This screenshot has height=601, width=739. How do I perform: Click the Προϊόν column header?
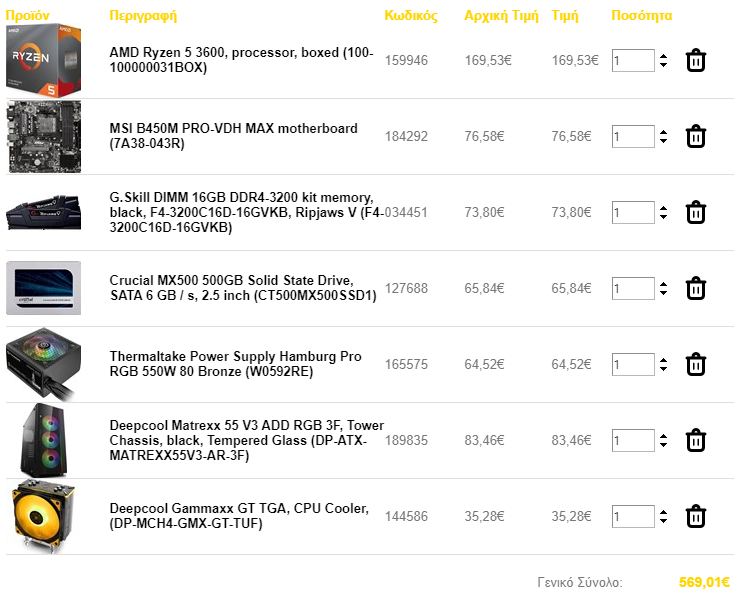[27, 16]
